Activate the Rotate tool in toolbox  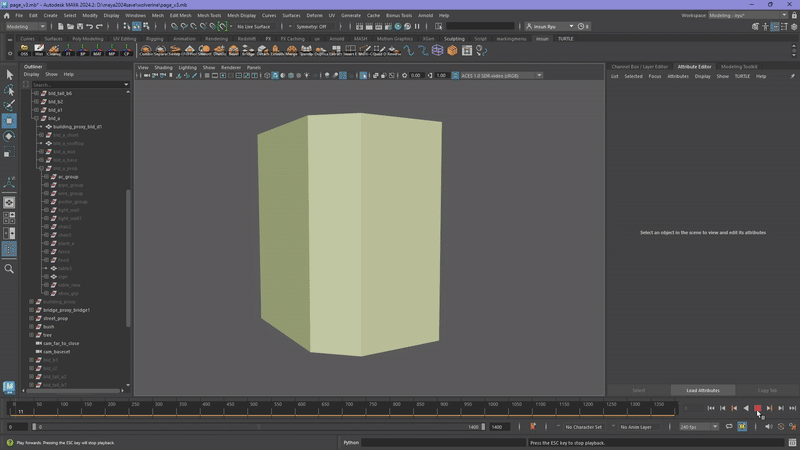pos(9,136)
